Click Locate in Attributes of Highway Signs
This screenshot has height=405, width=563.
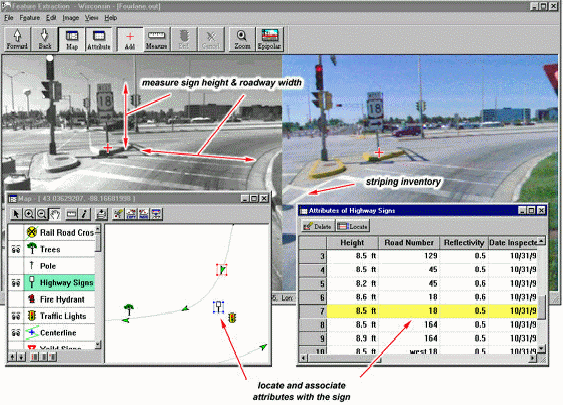tap(353, 226)
